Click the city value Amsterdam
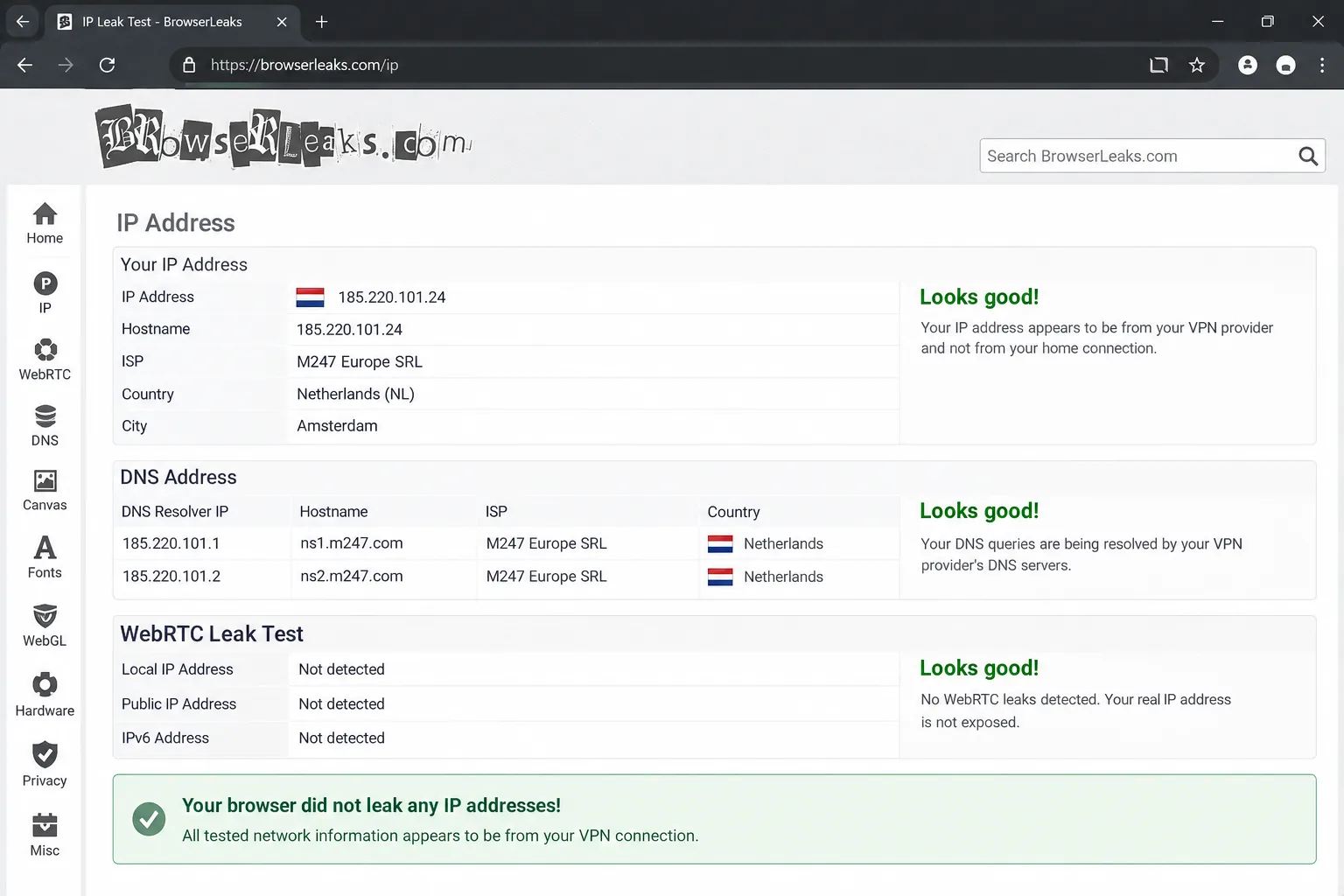 (337, 426)
